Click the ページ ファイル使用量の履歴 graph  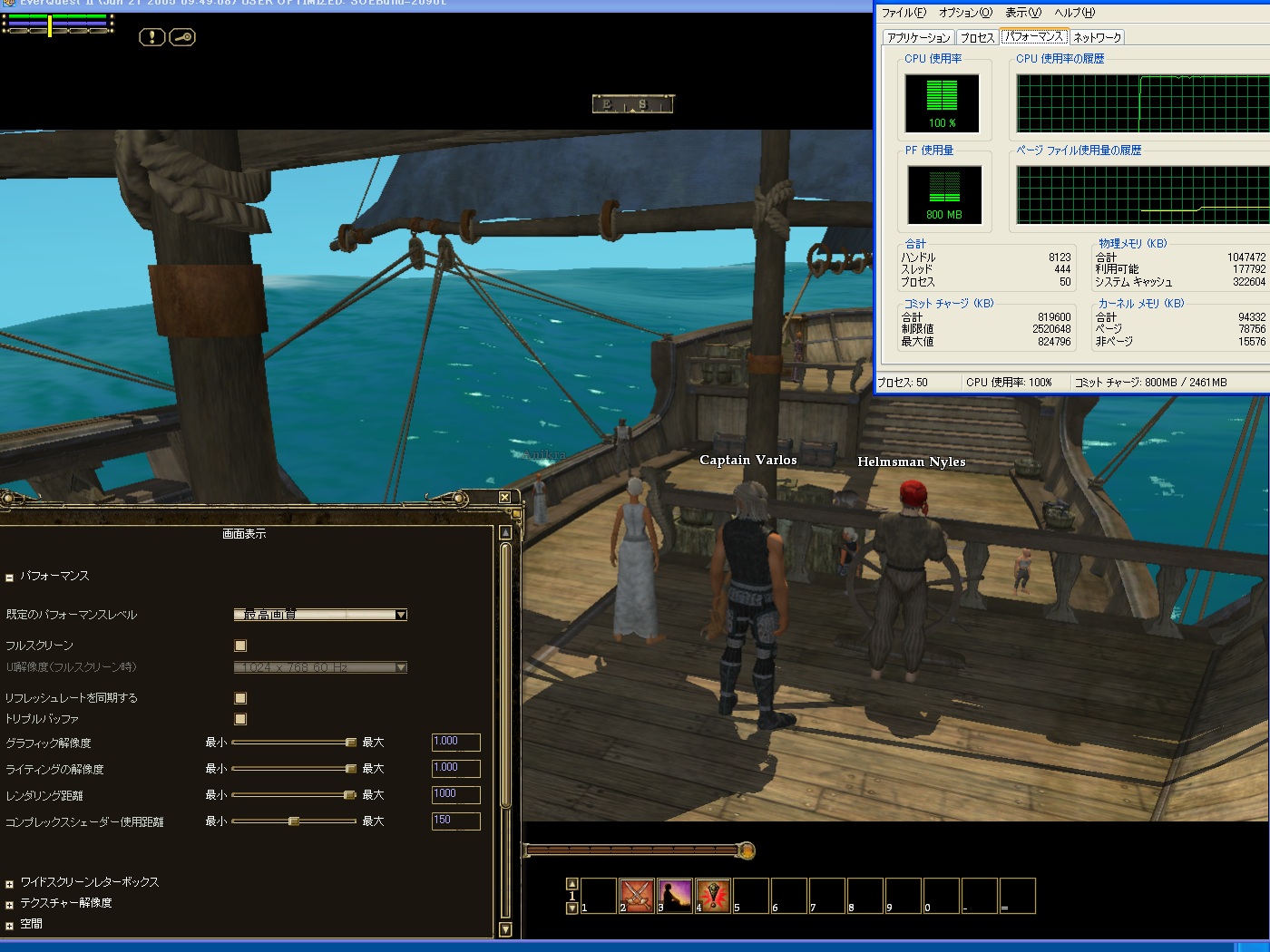[1143, 195]
